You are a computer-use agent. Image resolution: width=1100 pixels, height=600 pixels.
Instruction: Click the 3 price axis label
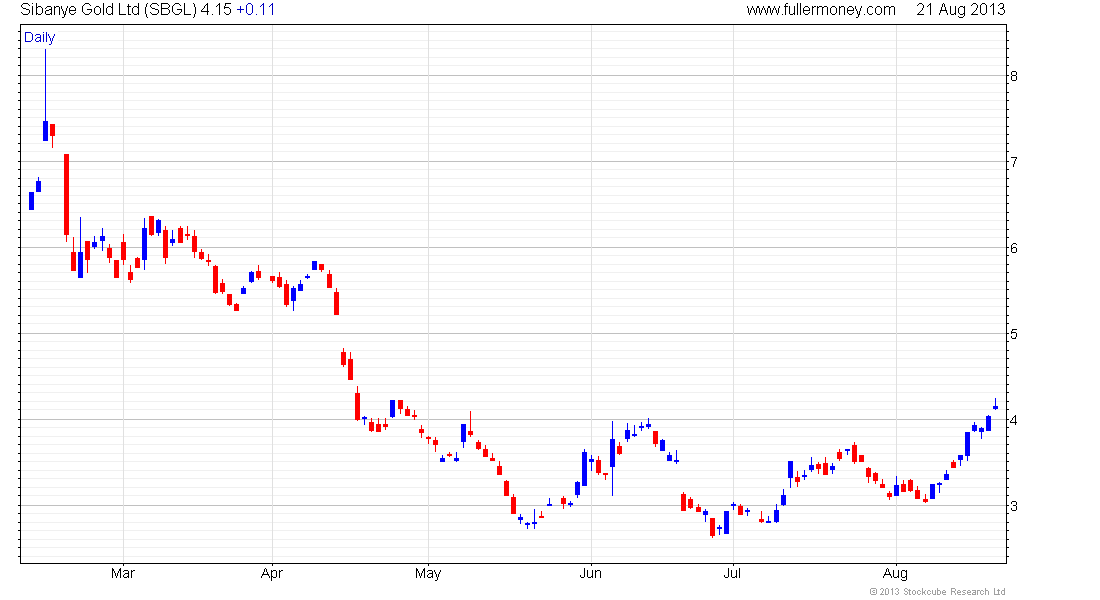1014,506
